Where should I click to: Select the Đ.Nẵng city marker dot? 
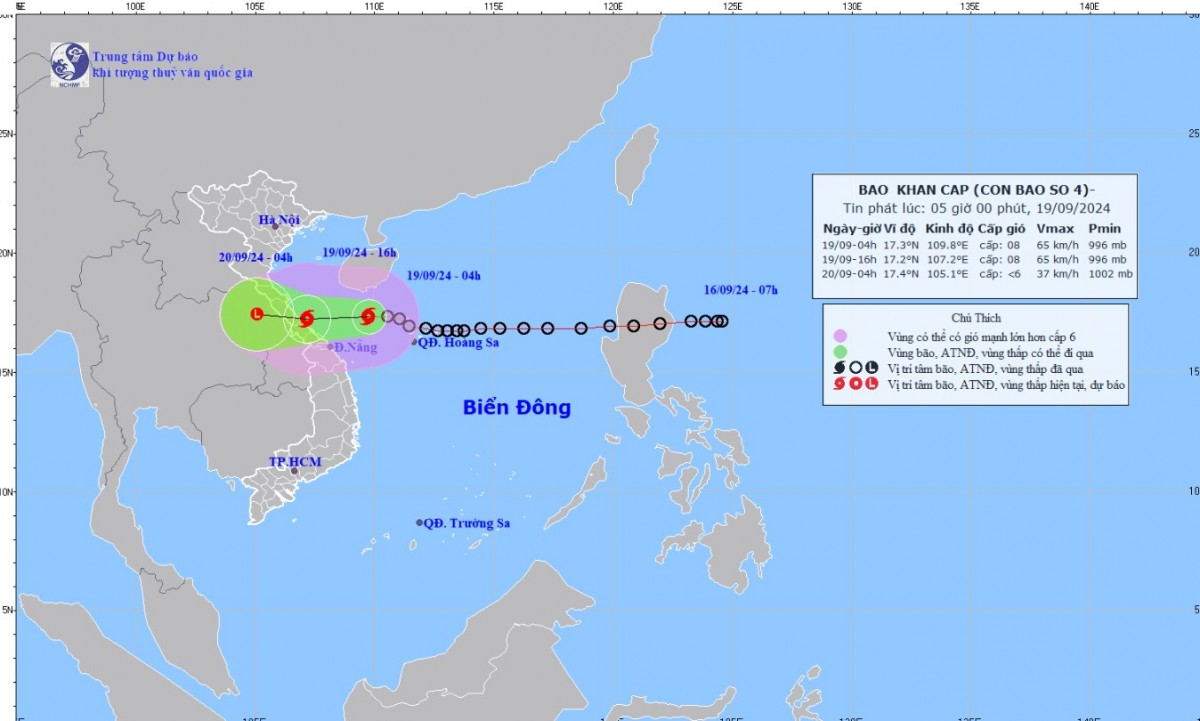[x=330, y=347]
